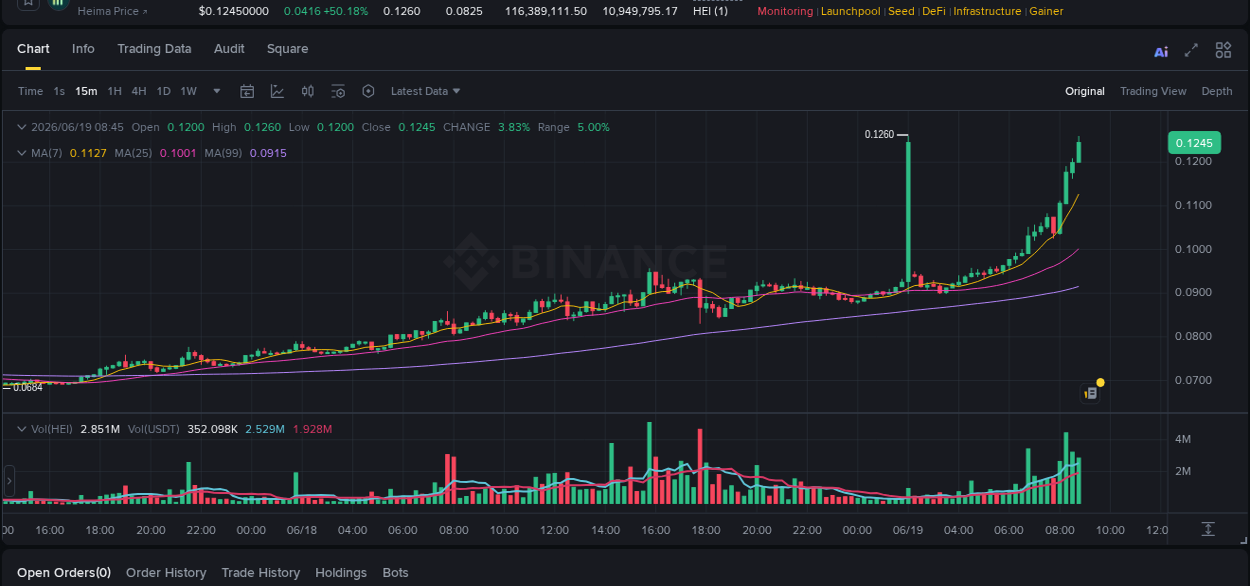Open the chart display settings icon
Screen dimensions: 1250x586
click(x=338, y=91)
